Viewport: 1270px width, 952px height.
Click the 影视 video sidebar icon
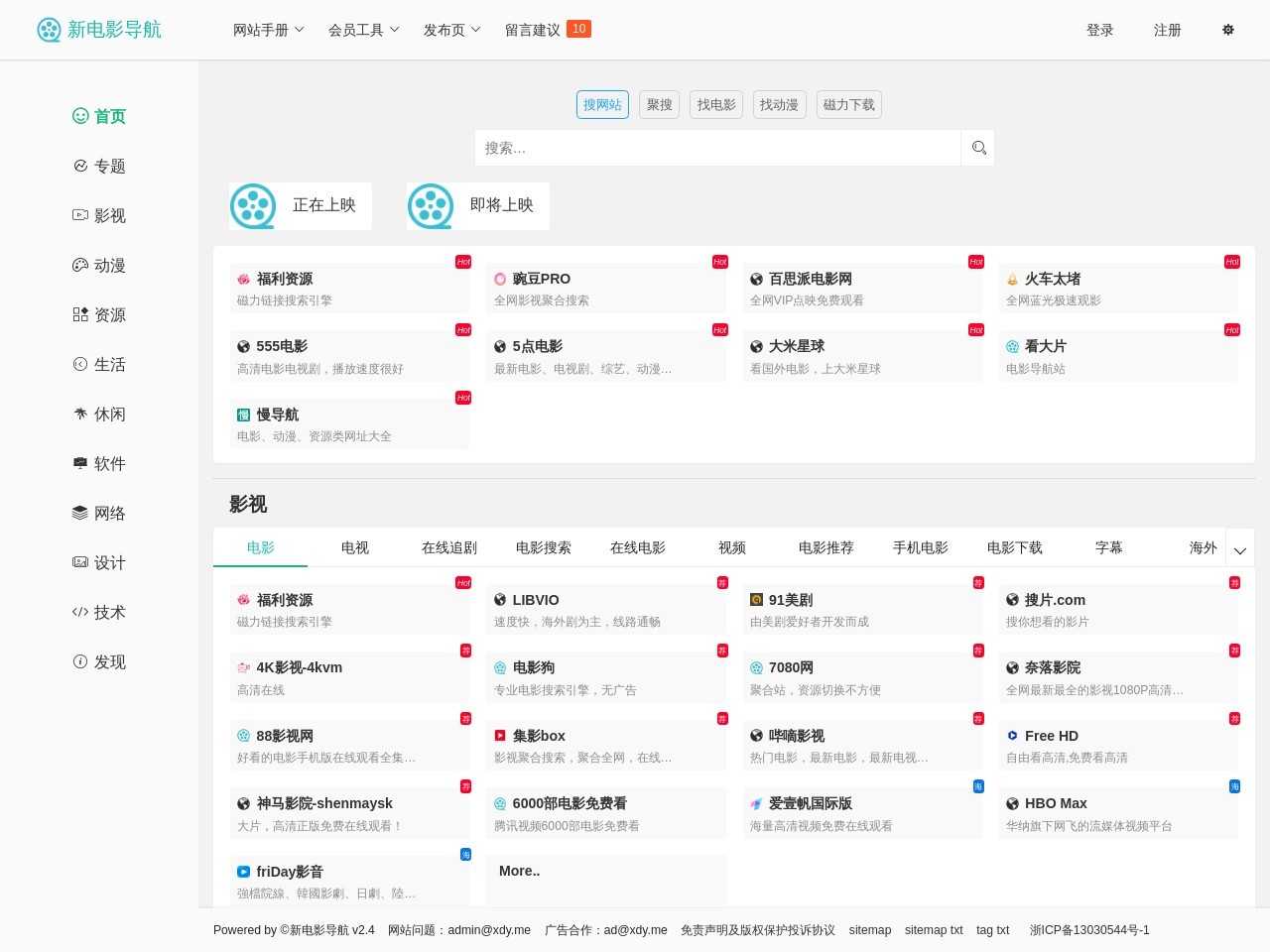pos(80,215)
